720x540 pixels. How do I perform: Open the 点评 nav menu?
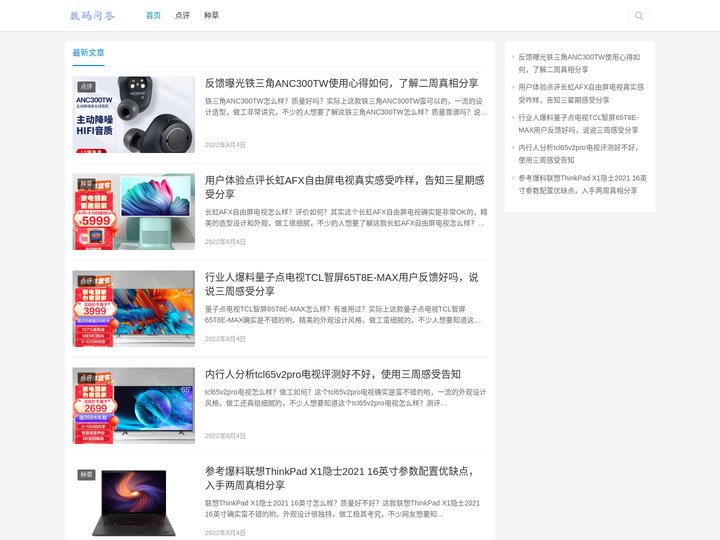[182, 16]
